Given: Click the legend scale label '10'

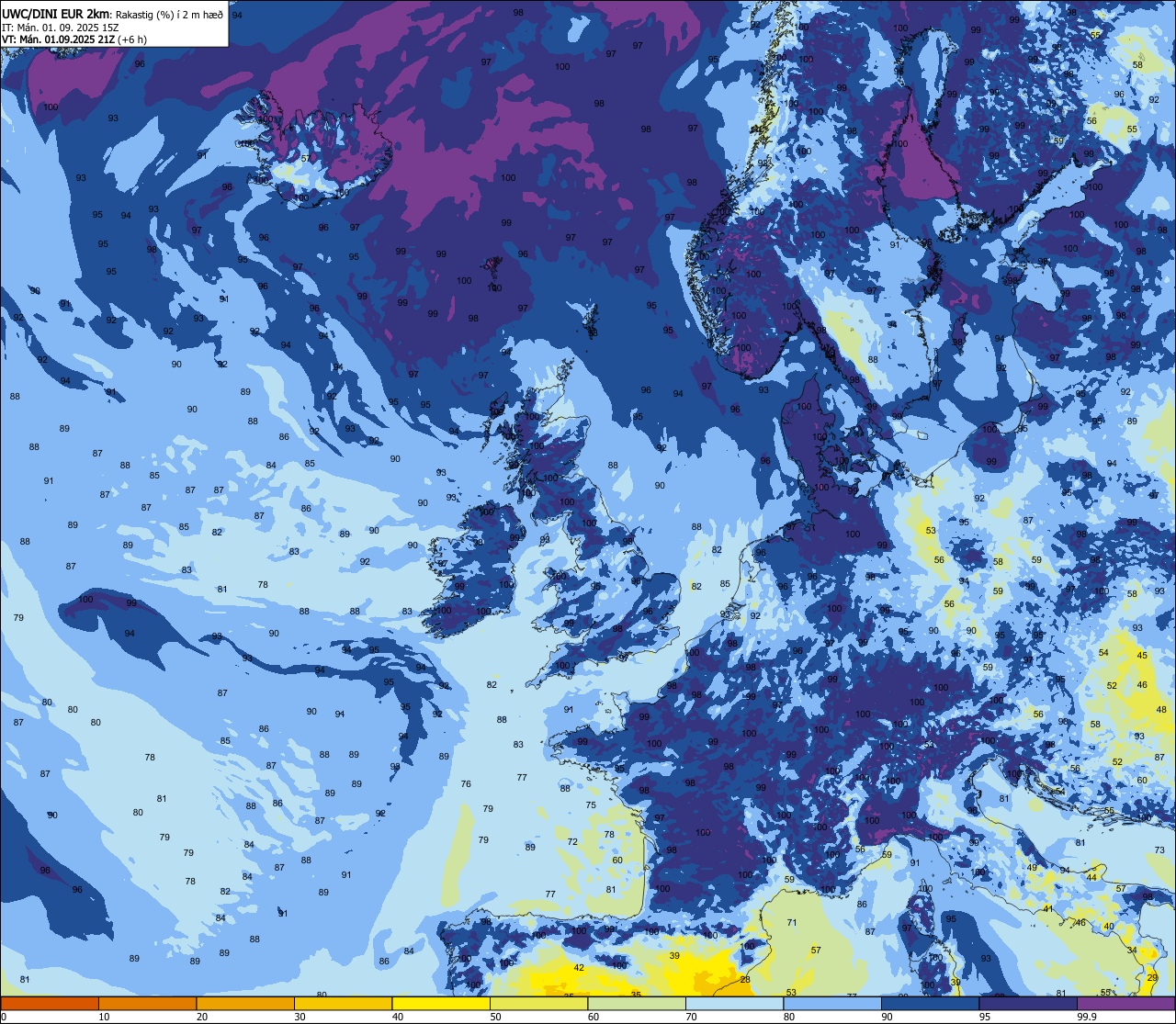Looking at the screenshot, I should [104, 1017].
